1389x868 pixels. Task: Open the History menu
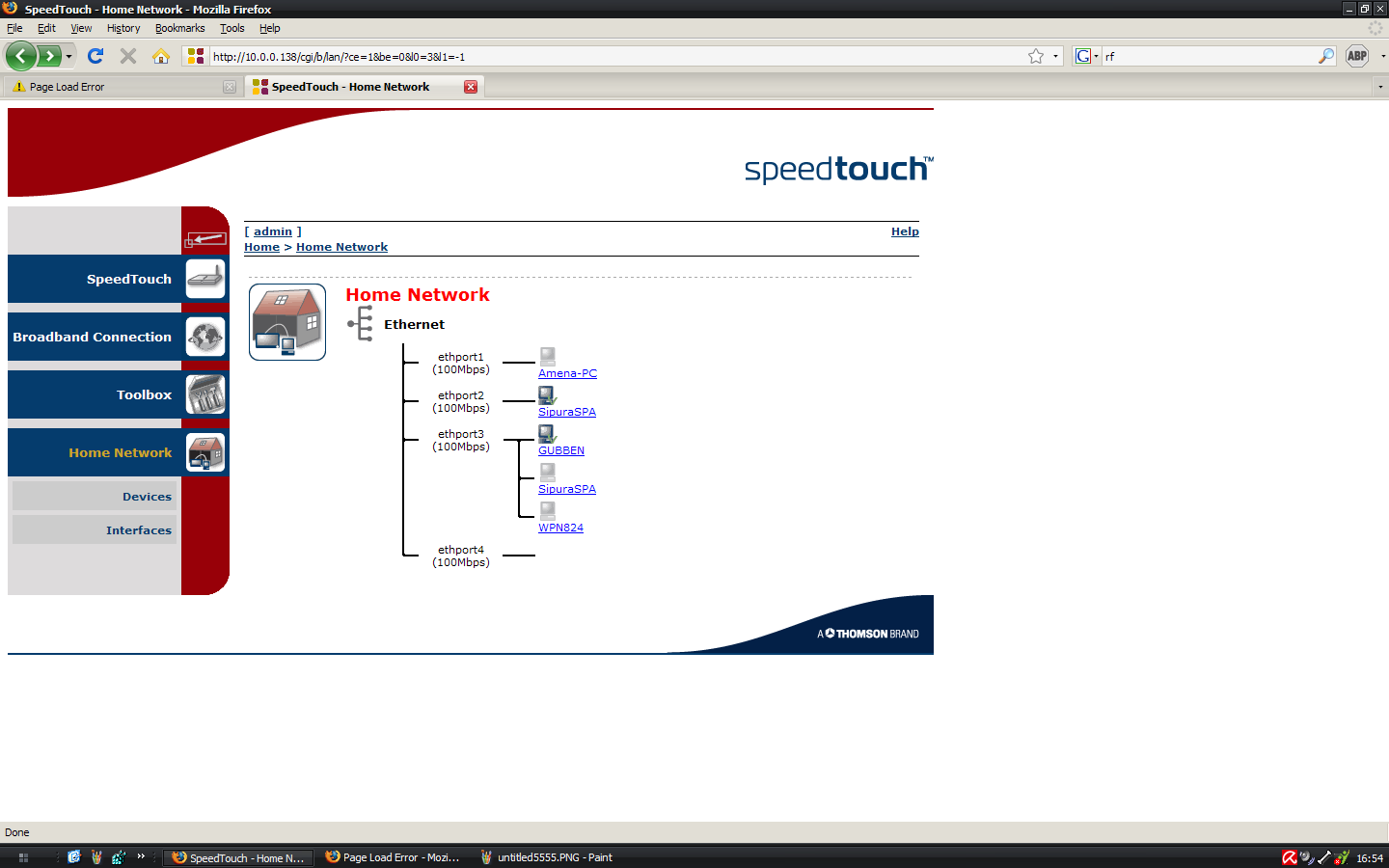click(x=123, y=28)
